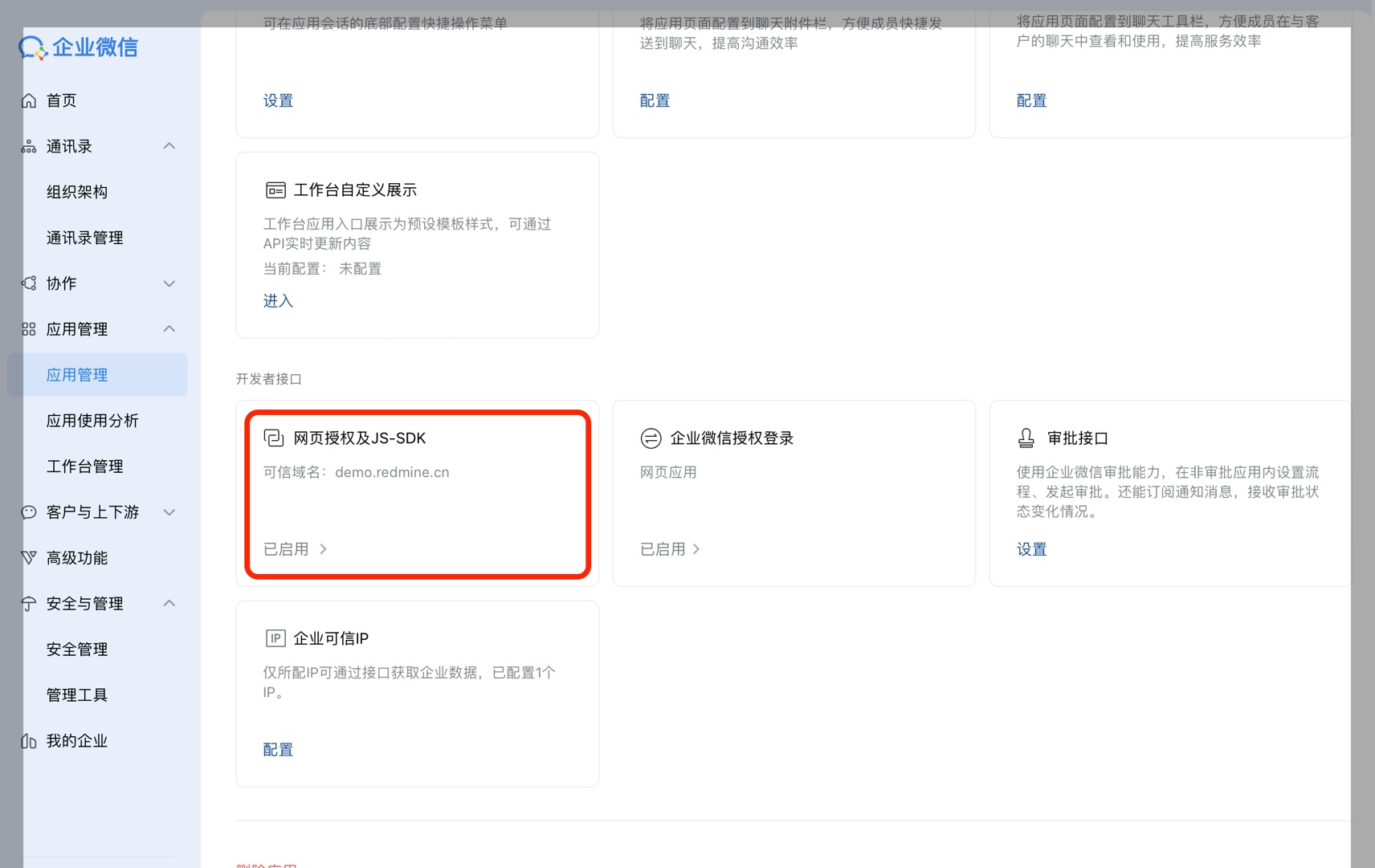The width and height of the screenshot is (1375, 868).
Task: Click the contacts icon beside 通讯录
Action: click(x=29, y=146)
